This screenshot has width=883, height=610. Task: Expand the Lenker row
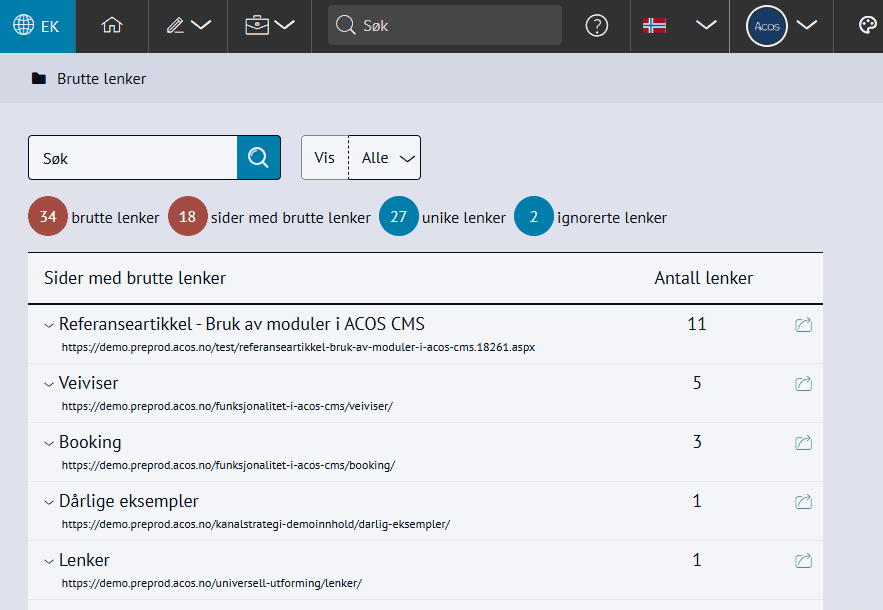tap(48, 561)
